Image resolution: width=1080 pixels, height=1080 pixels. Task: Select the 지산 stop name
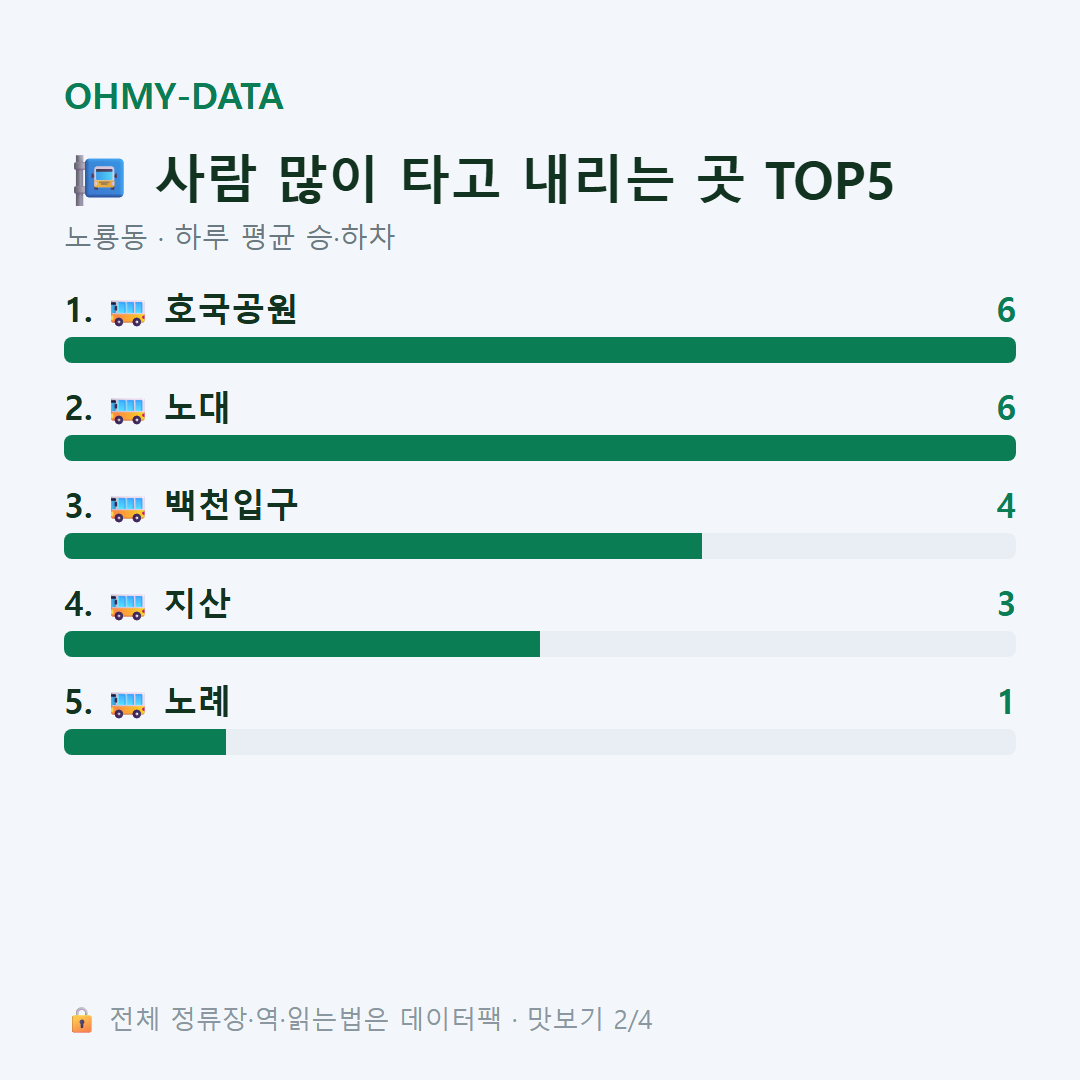[197, 603]
